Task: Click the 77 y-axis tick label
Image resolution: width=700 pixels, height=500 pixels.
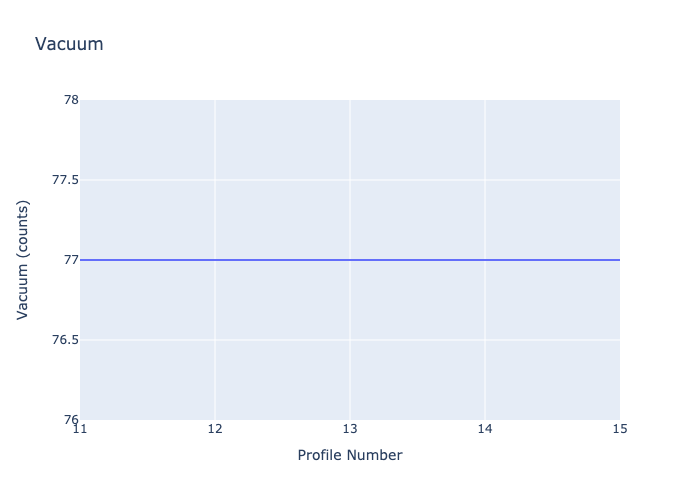Action: click(71, 260)
